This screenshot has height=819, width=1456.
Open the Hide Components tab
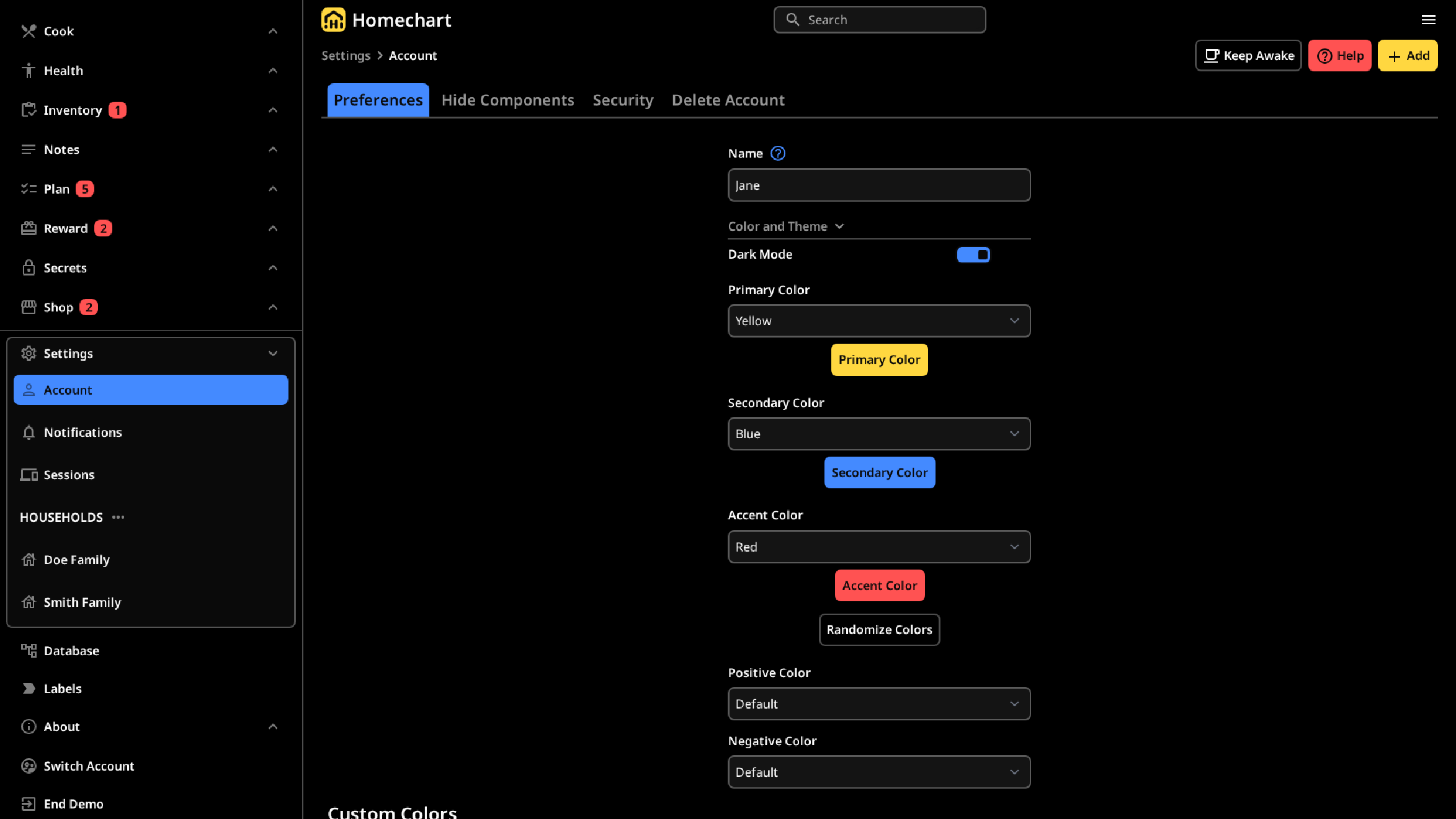point(507,100)
